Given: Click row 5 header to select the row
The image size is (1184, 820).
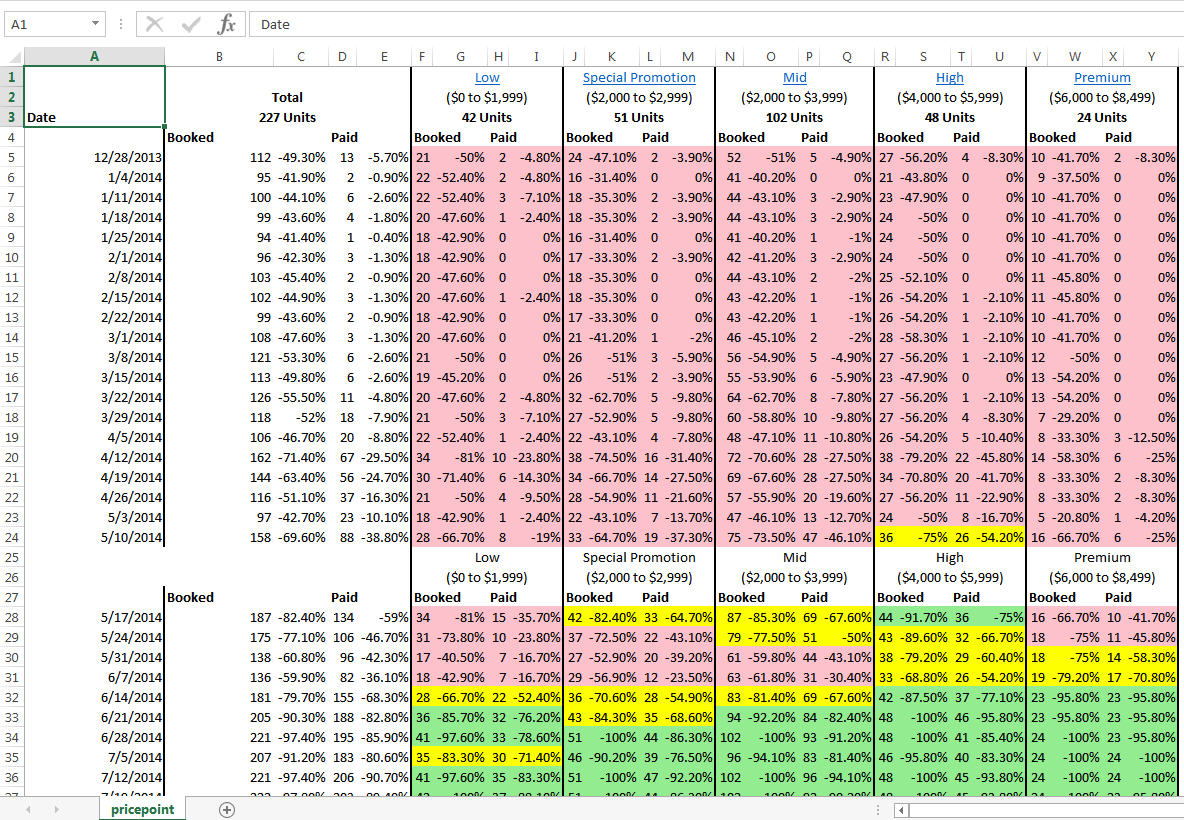Looking at the screenshot, I should point(11,157).
